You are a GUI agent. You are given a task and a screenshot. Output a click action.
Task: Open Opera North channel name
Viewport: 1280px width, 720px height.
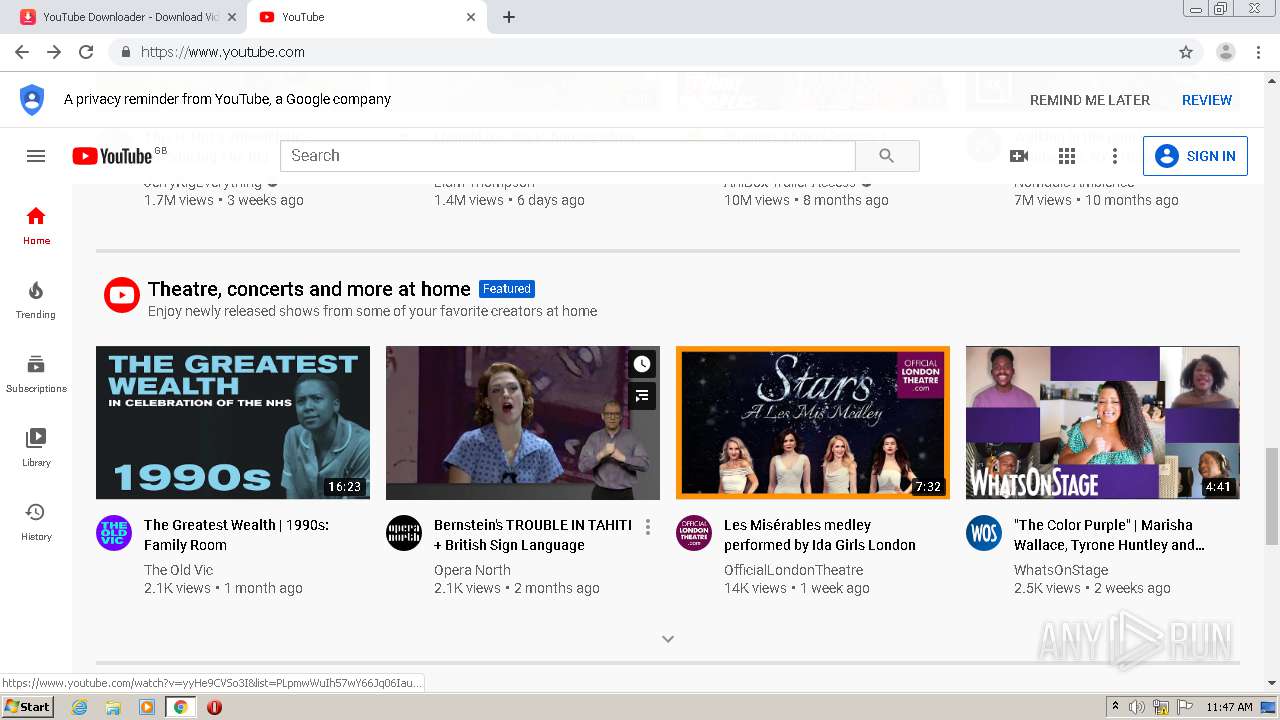tap(472, 570)
